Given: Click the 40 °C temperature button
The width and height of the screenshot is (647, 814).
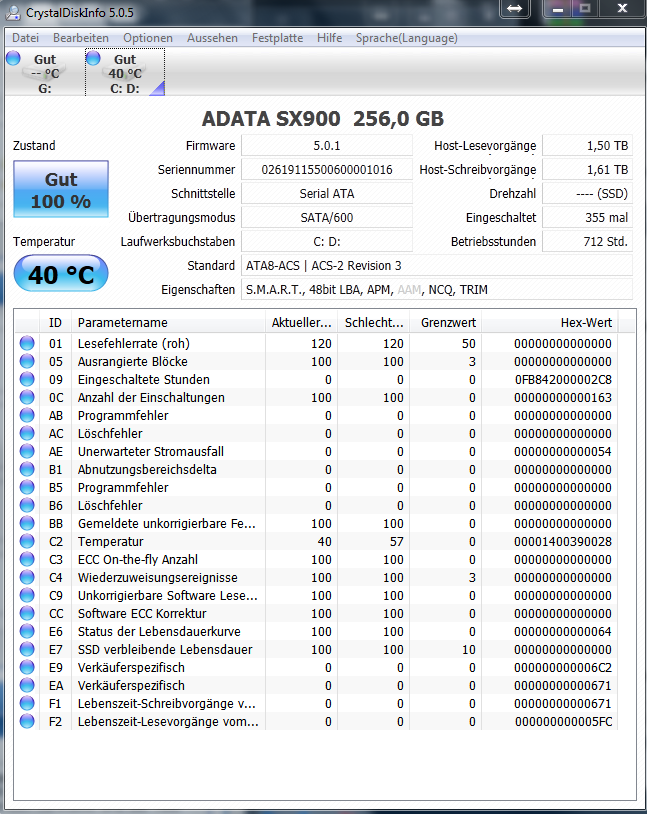Looking at the screenshot, I should [61, 274].
